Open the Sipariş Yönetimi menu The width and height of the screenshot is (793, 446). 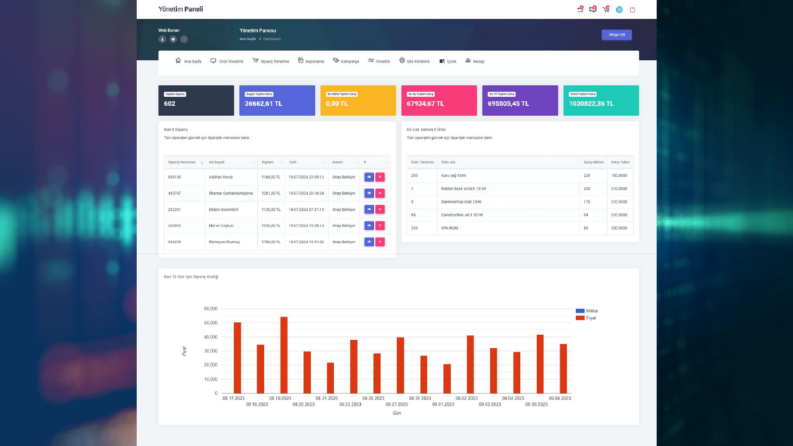(271, 61)
